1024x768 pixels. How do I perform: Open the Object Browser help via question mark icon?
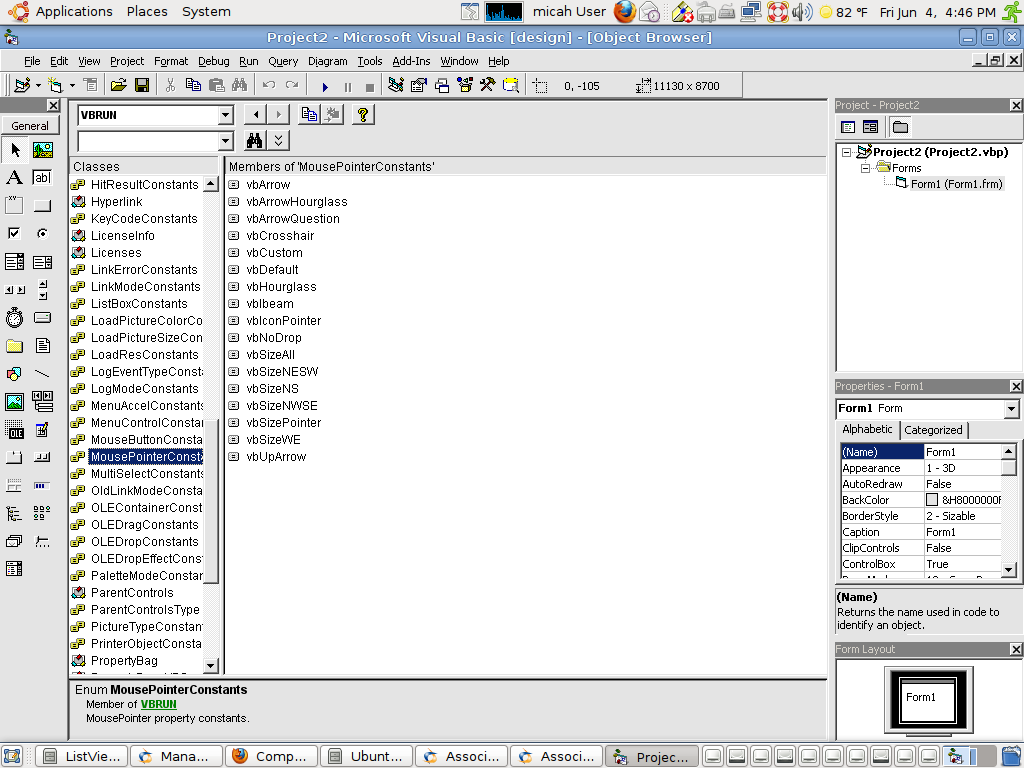tap(361, 114)
